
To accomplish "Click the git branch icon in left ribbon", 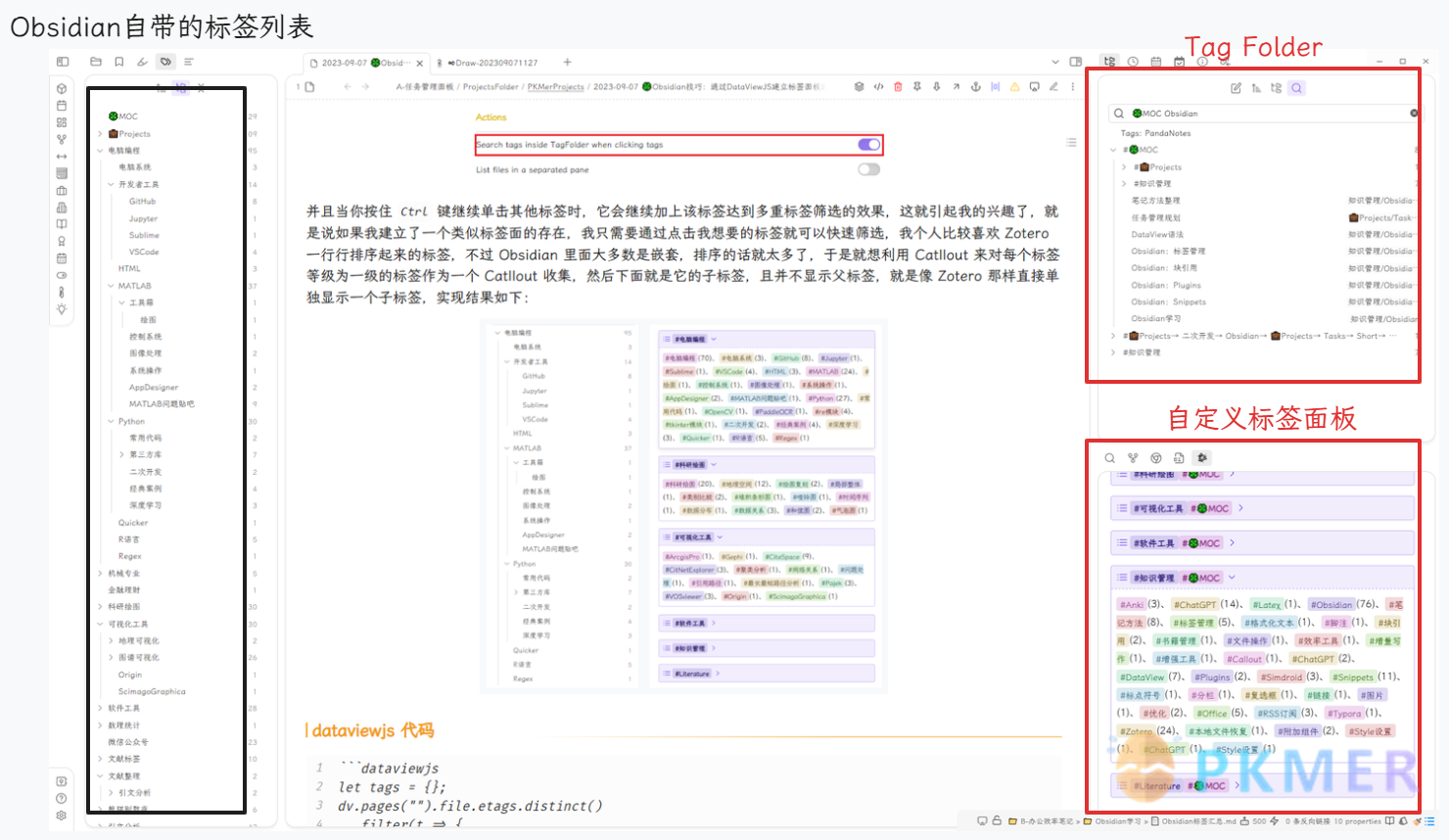I will tap(62, 139).
